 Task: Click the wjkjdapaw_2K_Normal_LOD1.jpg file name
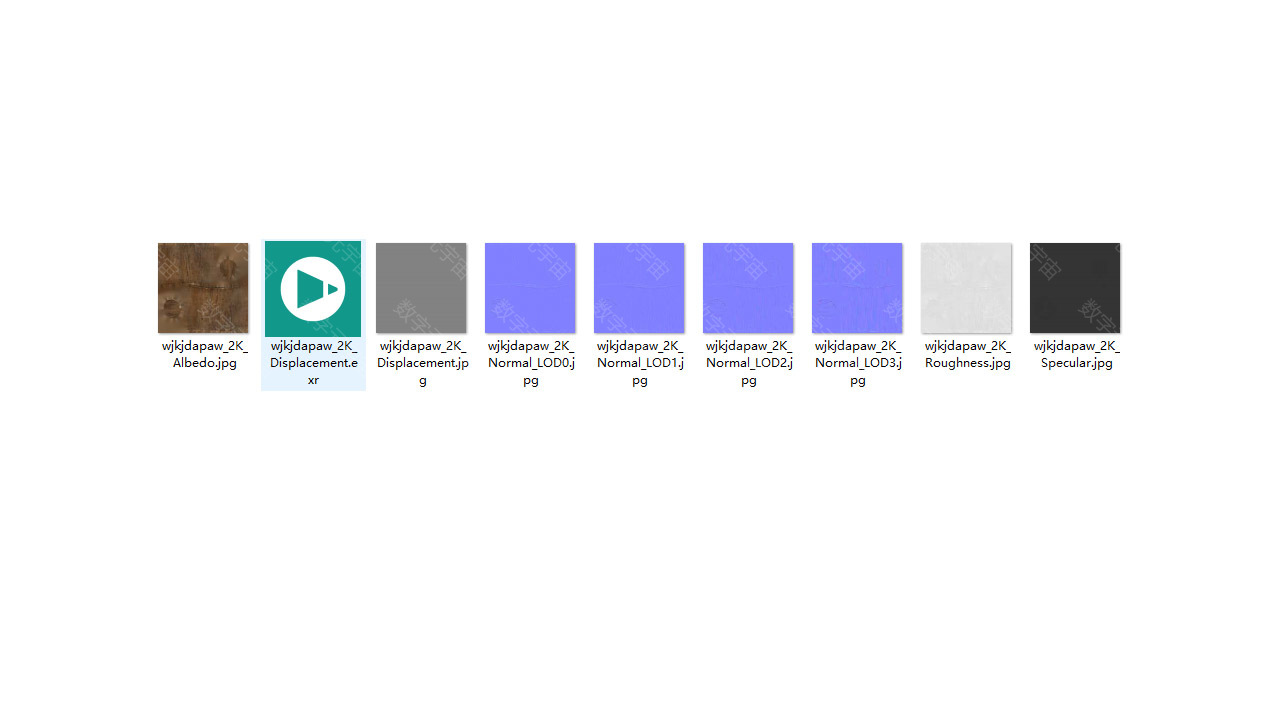(640, 363)
